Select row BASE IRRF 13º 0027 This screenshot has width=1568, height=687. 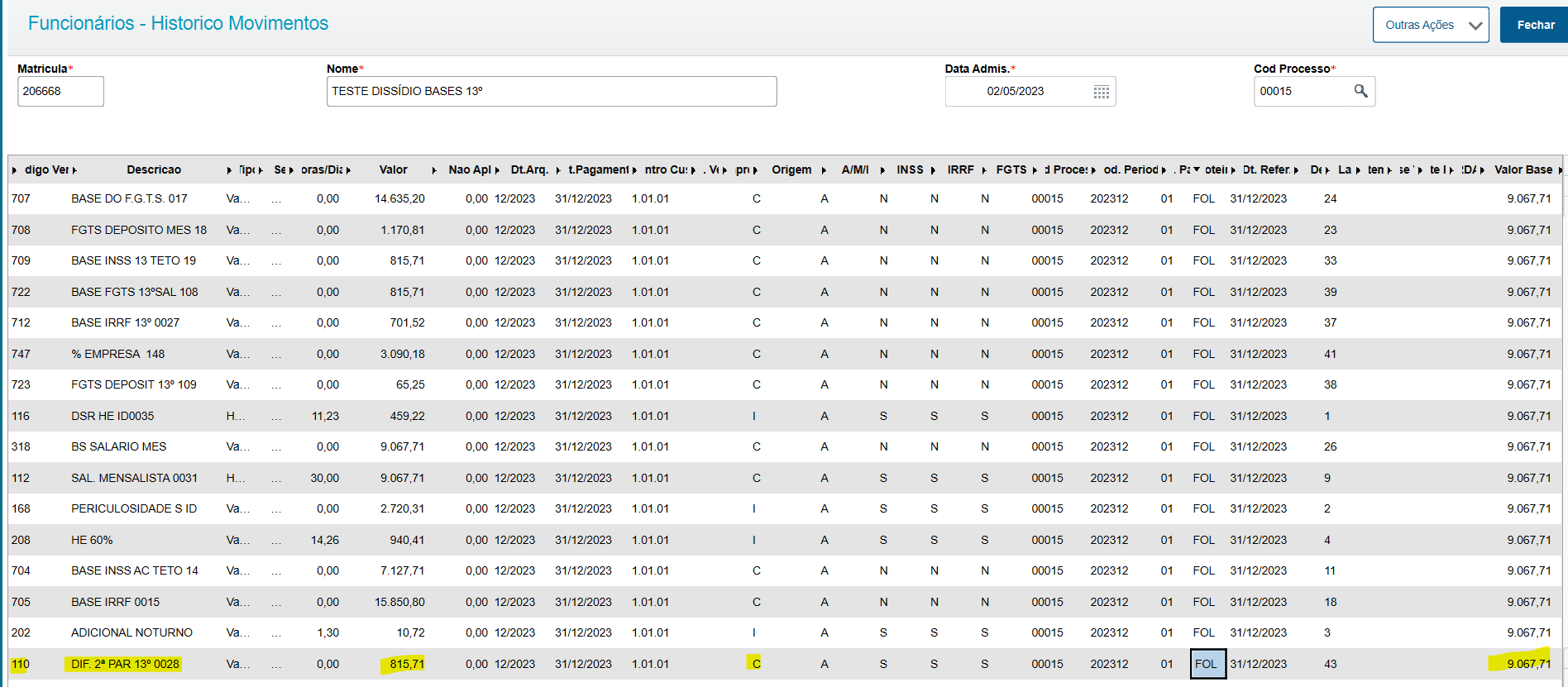pyautogui.click(x=785, y=322)
